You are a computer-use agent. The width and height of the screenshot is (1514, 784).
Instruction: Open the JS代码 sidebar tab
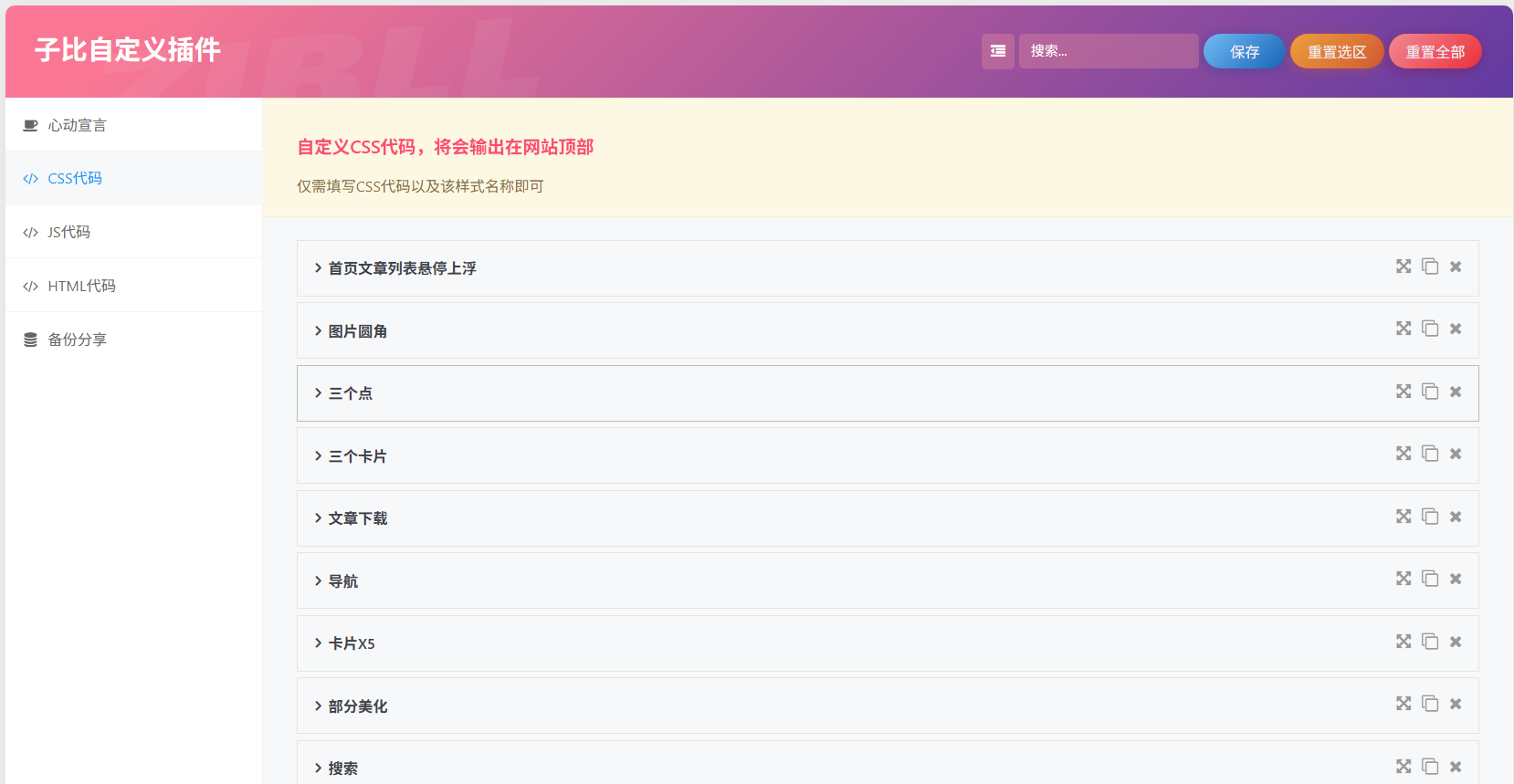(x=69, y=232)
